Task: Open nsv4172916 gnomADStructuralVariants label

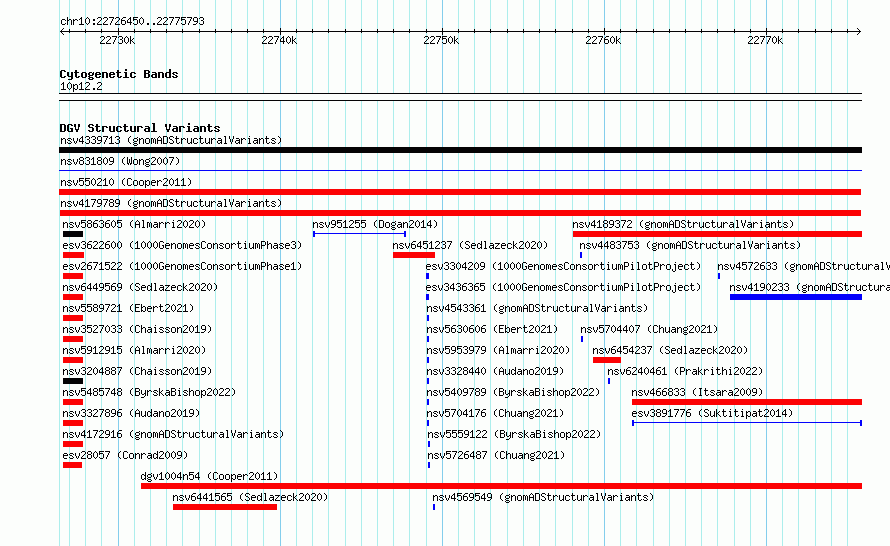Action: (173, 434)
